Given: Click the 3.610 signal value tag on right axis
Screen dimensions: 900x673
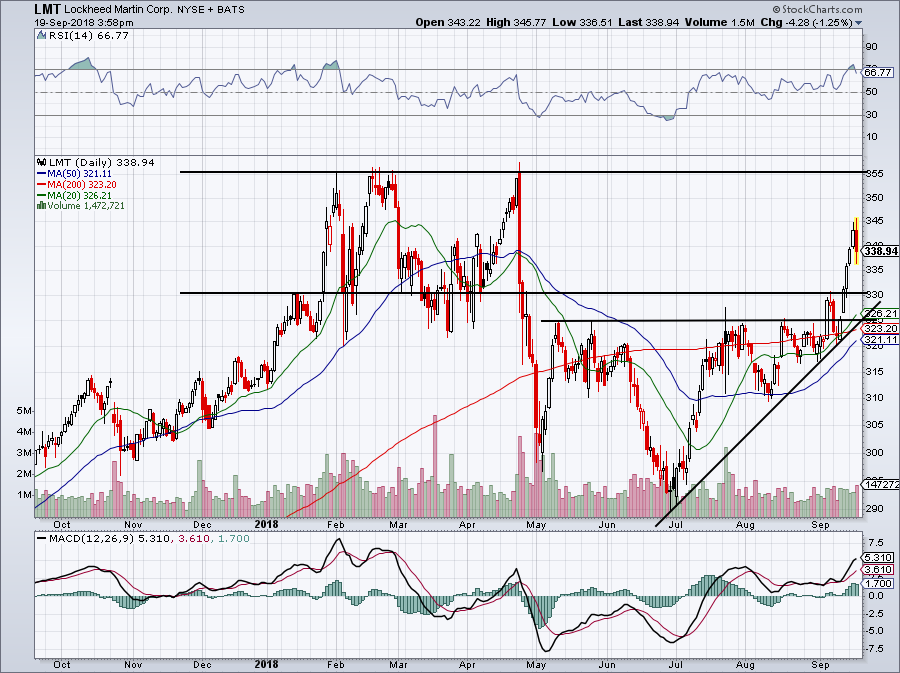Looking at the screenshot, I should click(878, 570).
